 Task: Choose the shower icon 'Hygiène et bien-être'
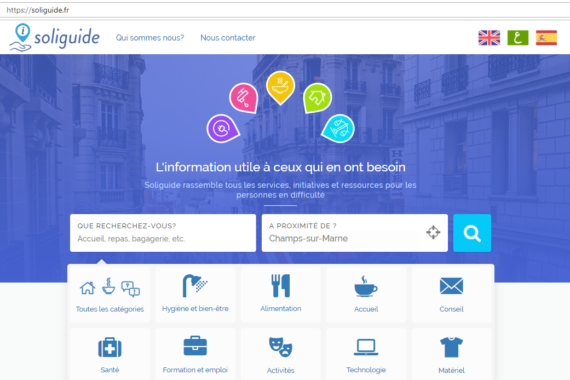(x=195, y=286)
